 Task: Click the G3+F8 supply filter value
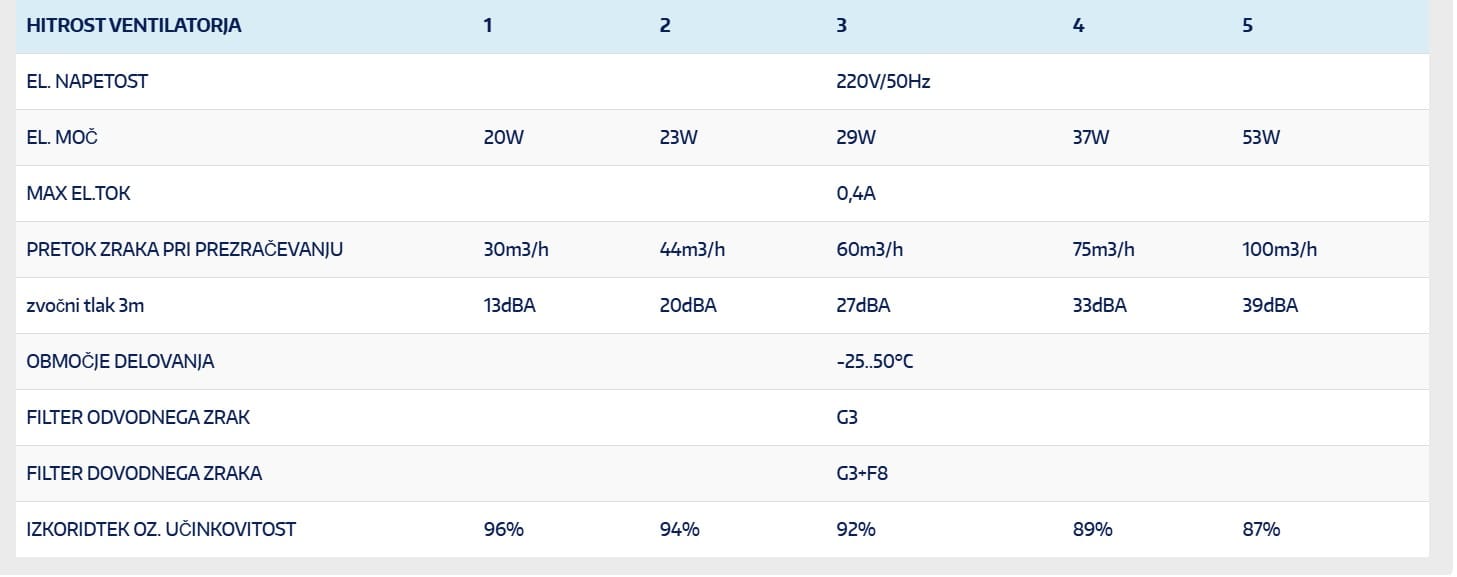click(x=862, y=474)
